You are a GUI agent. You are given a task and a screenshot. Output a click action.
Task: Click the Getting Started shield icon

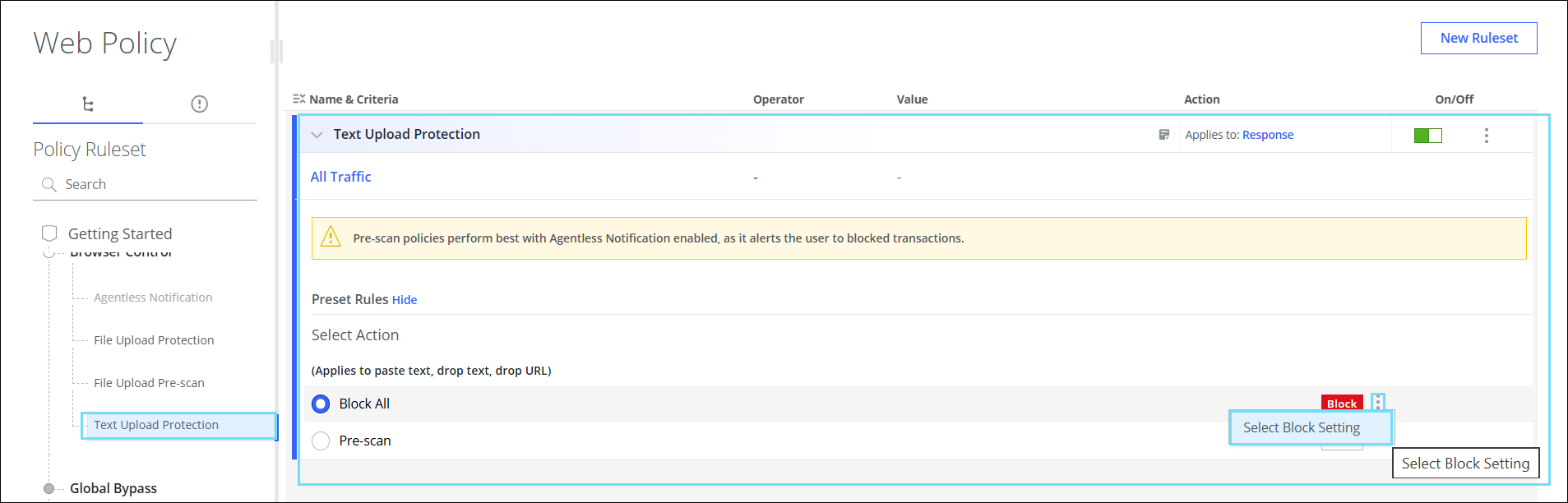49,233
